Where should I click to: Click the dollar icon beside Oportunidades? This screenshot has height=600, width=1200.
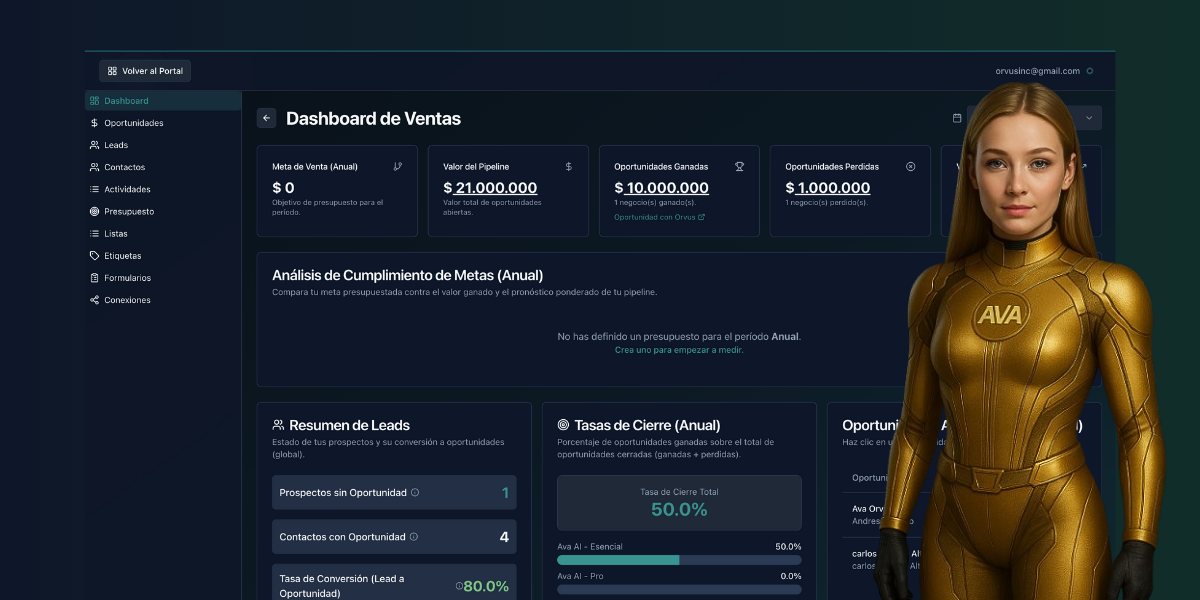click(95, 122)
